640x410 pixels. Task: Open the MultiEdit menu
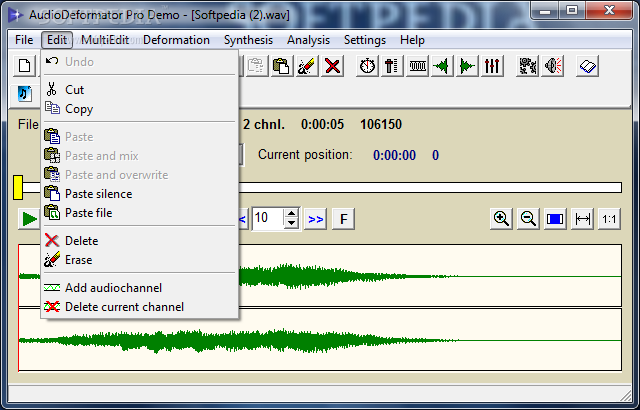[105, 40]
